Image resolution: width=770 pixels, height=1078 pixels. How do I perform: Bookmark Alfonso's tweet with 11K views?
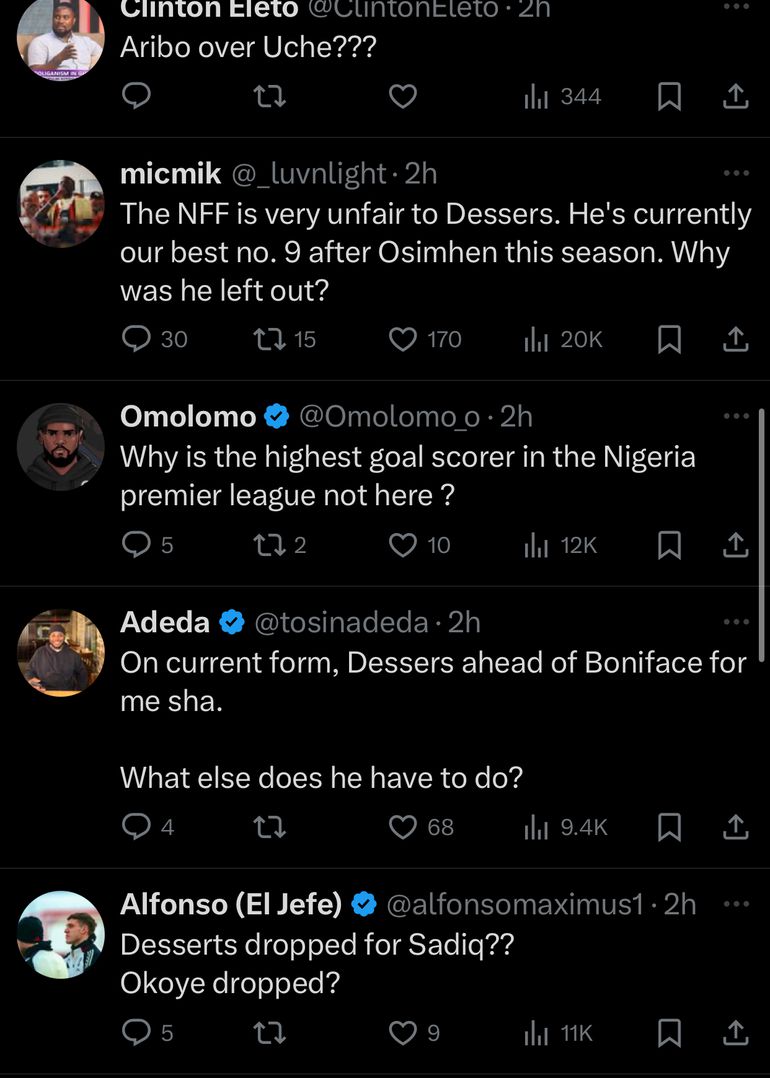point(669,1032)
